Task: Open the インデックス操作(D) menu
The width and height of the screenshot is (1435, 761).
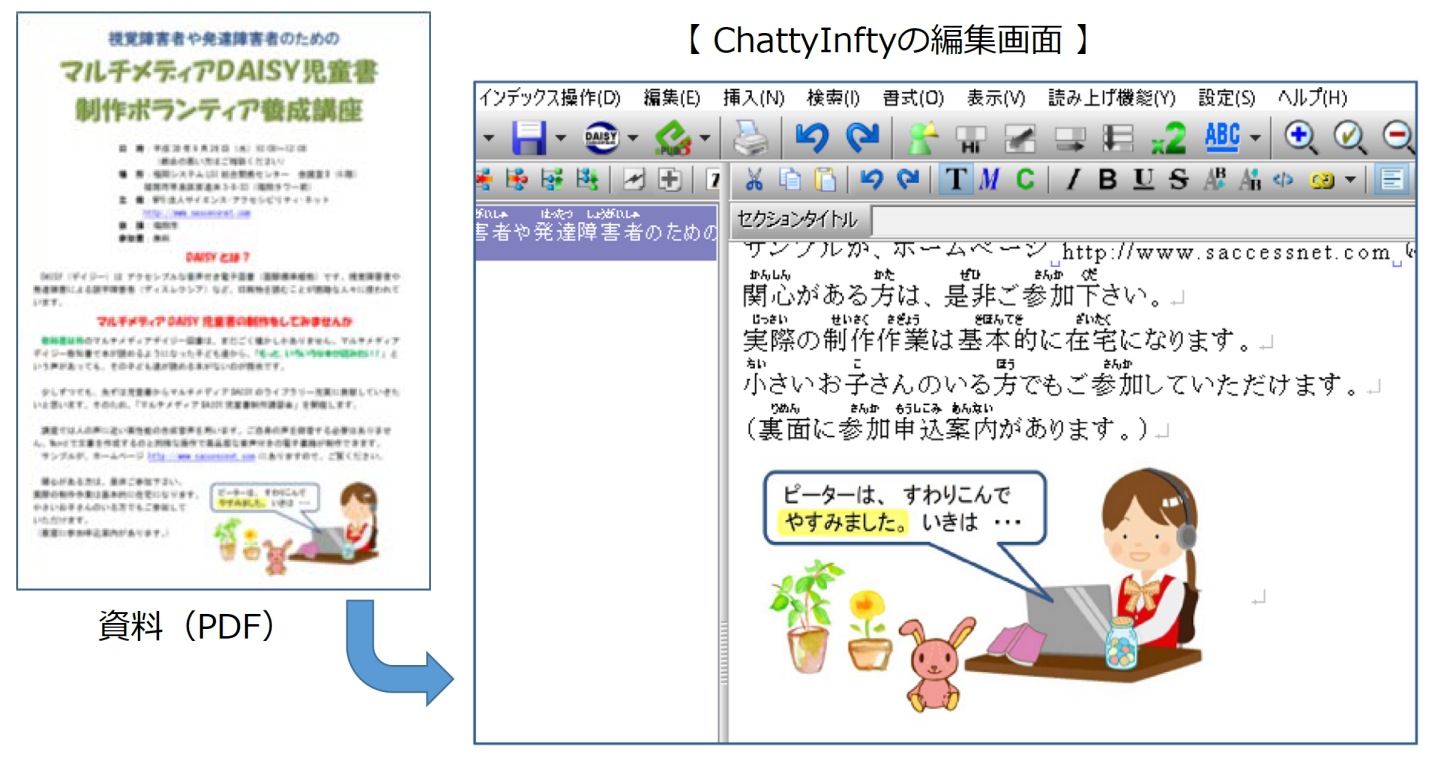Action: click(x=550, y=98)
